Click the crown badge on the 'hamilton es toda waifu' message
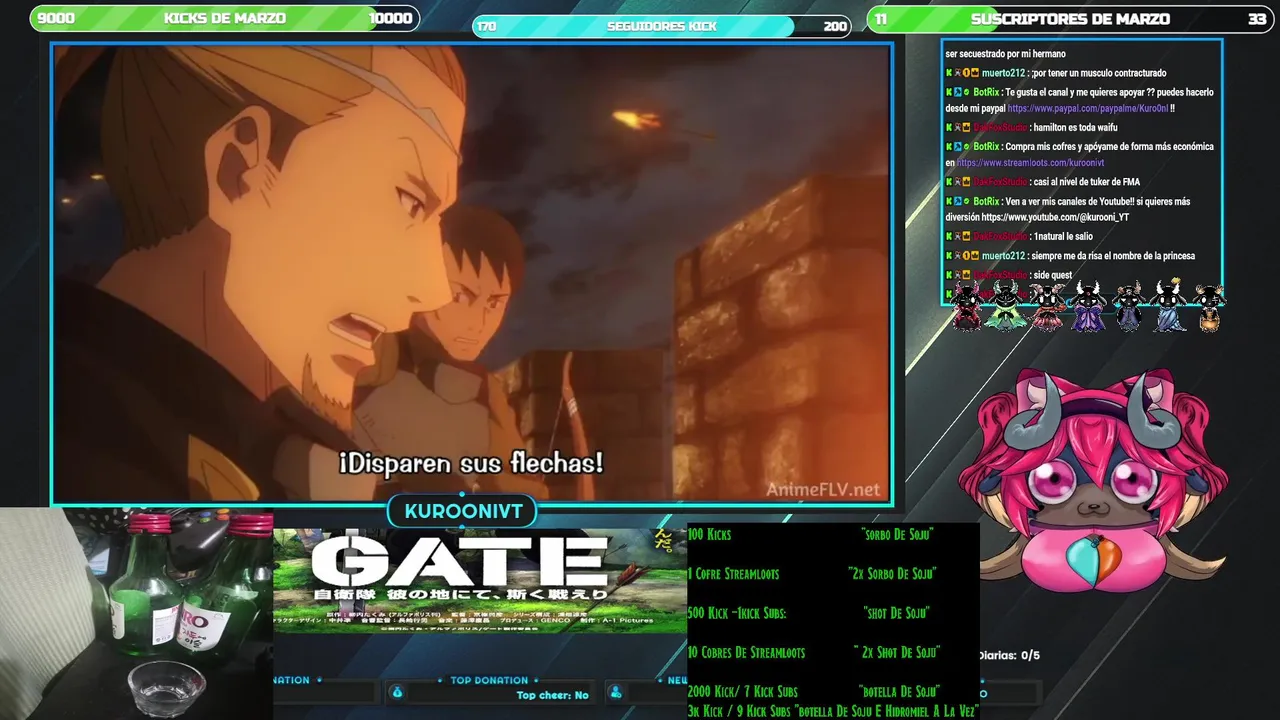The width and height of the screenshot is (1280, 720). [967, 128]
